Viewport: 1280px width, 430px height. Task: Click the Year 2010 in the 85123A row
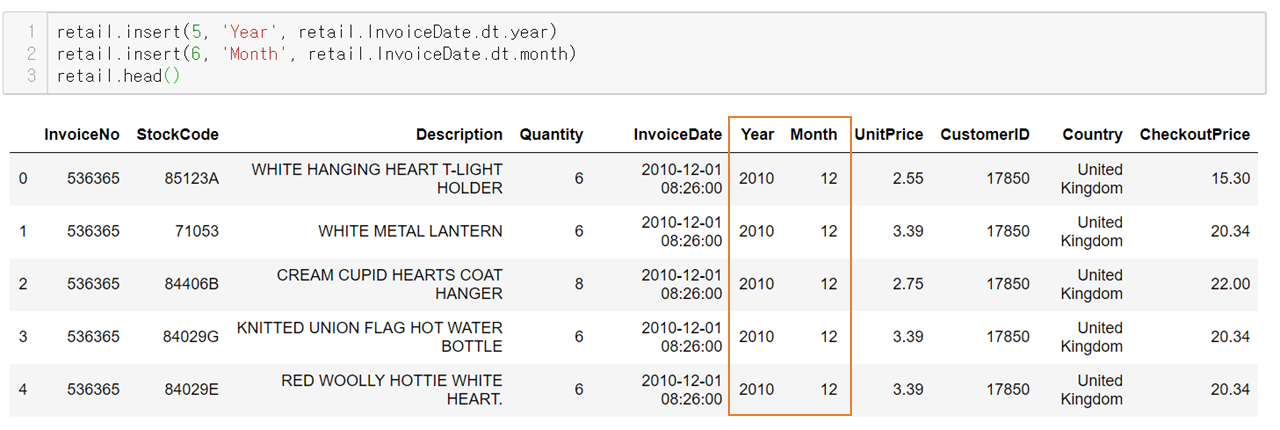point(757,179)
